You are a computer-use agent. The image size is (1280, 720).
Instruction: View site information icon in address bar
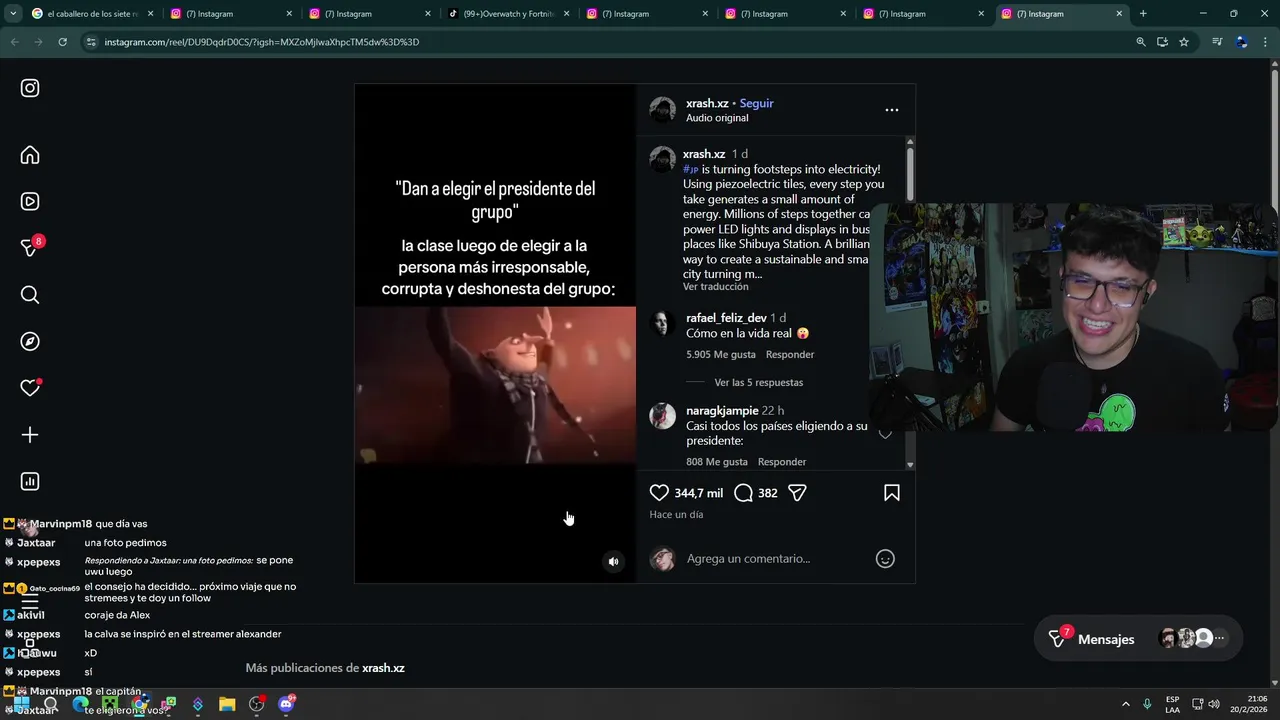click(91, 42)
